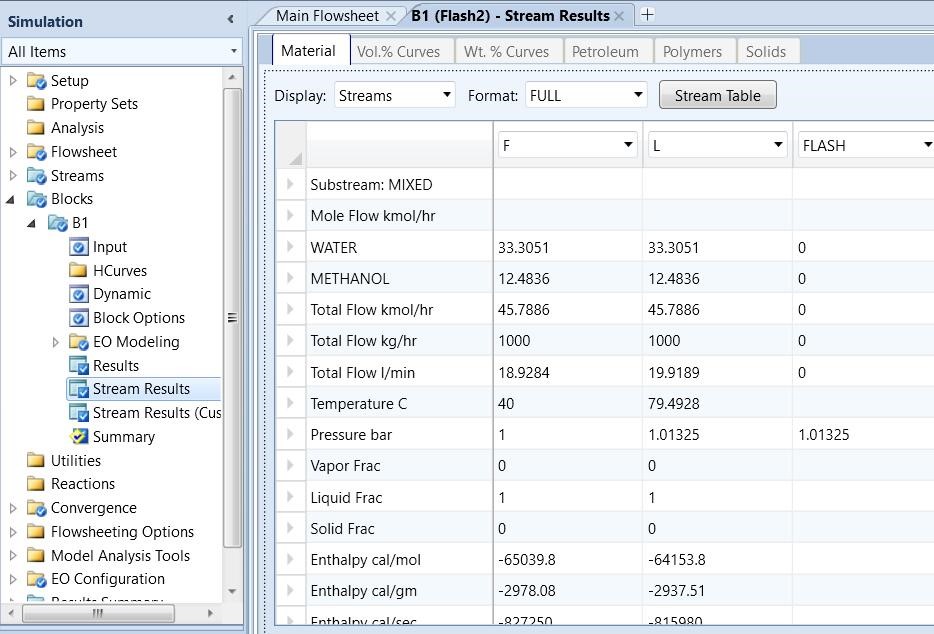Collapse the Blocks tree node

(12, 199)
